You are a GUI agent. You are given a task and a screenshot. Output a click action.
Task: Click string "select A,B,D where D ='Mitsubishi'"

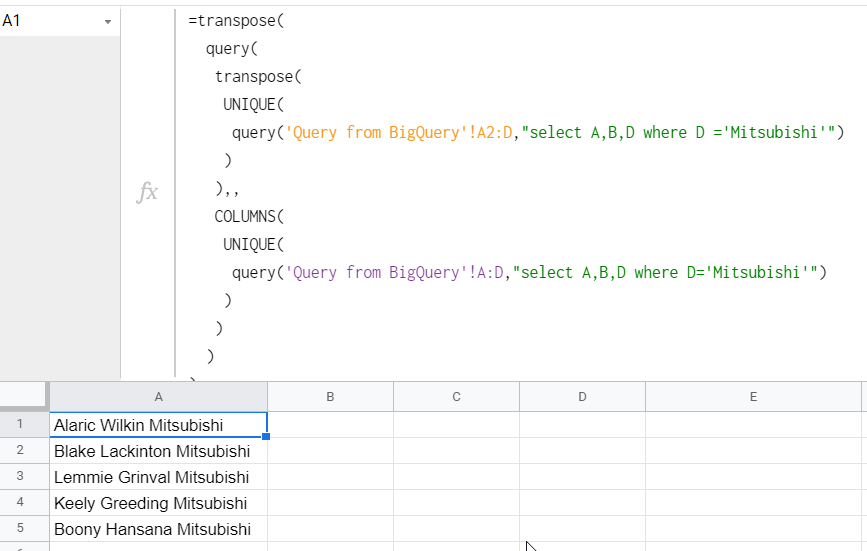pyautogui.click(x=678, y=133)
